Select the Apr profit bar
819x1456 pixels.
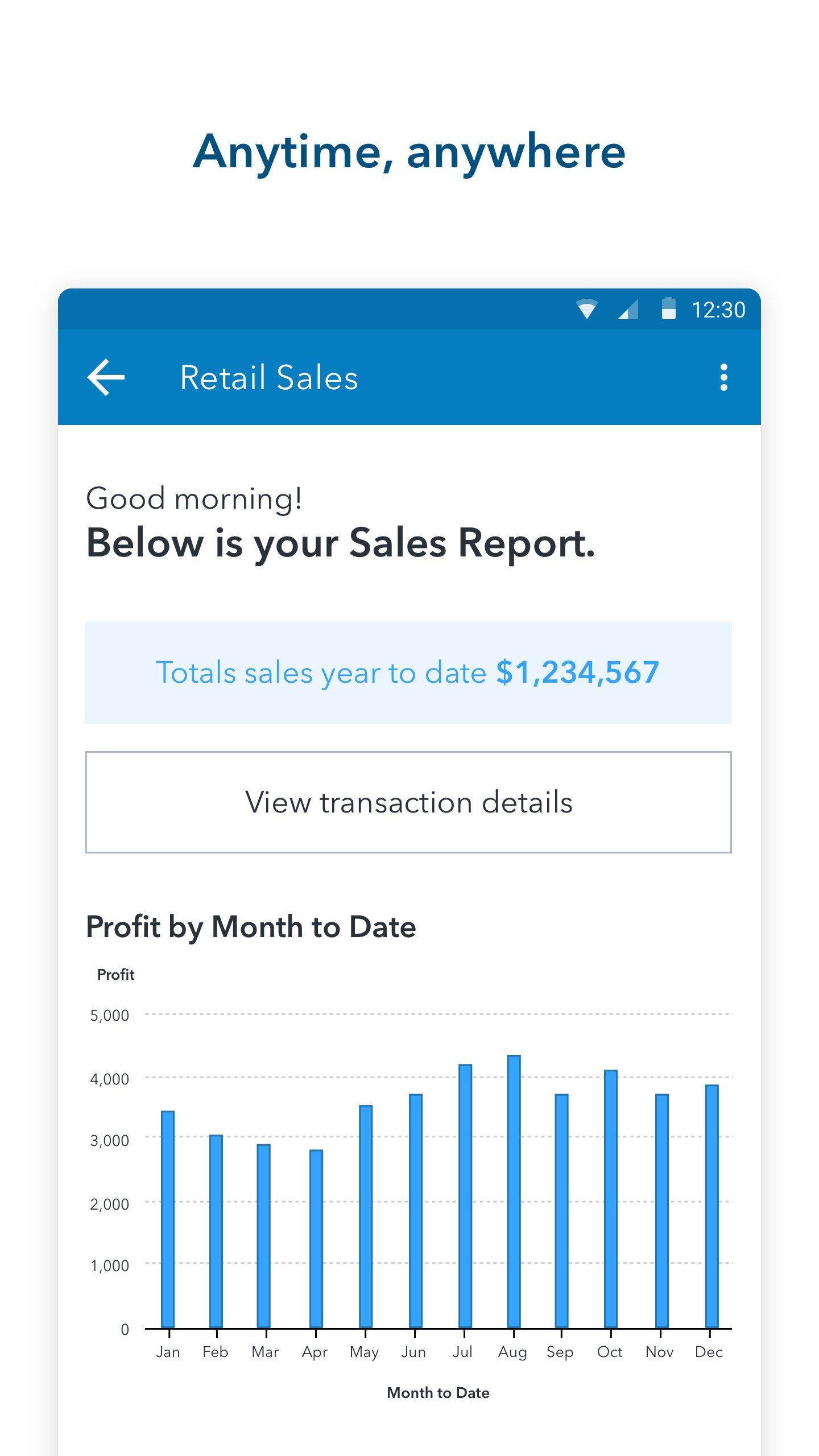click(316, 1239)
